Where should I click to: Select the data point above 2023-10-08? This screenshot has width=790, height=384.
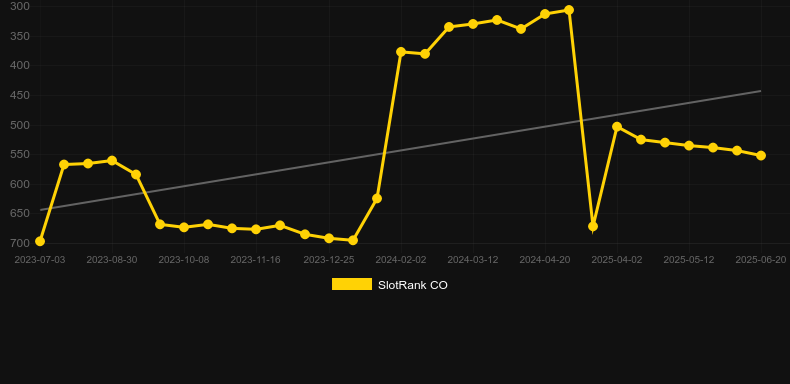click(184, 227)
